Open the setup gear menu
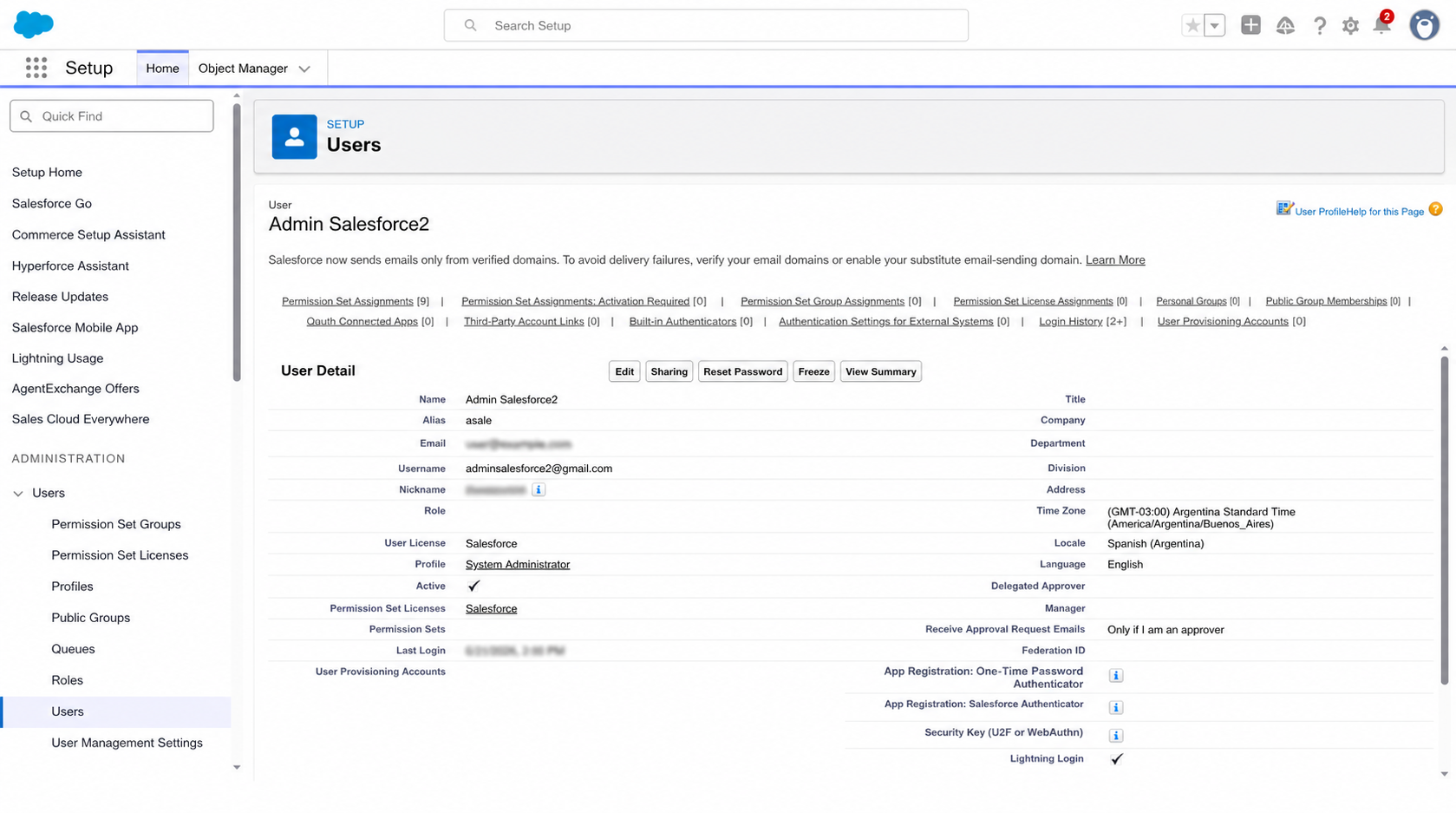 (x=1350, y=26)
